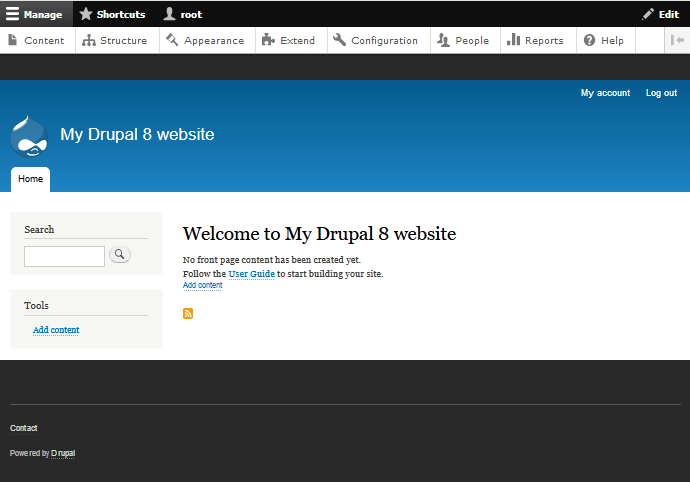Open the Content admin menu

point(37,40)
